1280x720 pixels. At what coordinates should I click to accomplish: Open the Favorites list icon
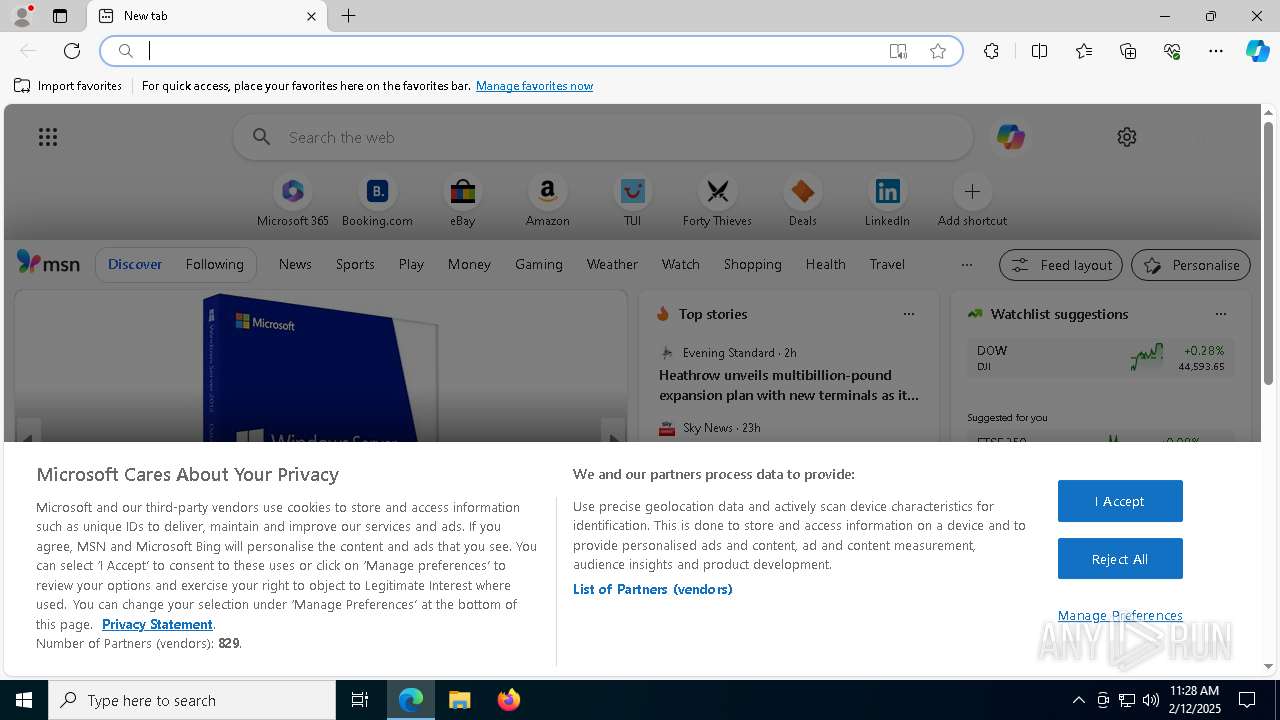pyautogui.click(x=1084, y=51)
